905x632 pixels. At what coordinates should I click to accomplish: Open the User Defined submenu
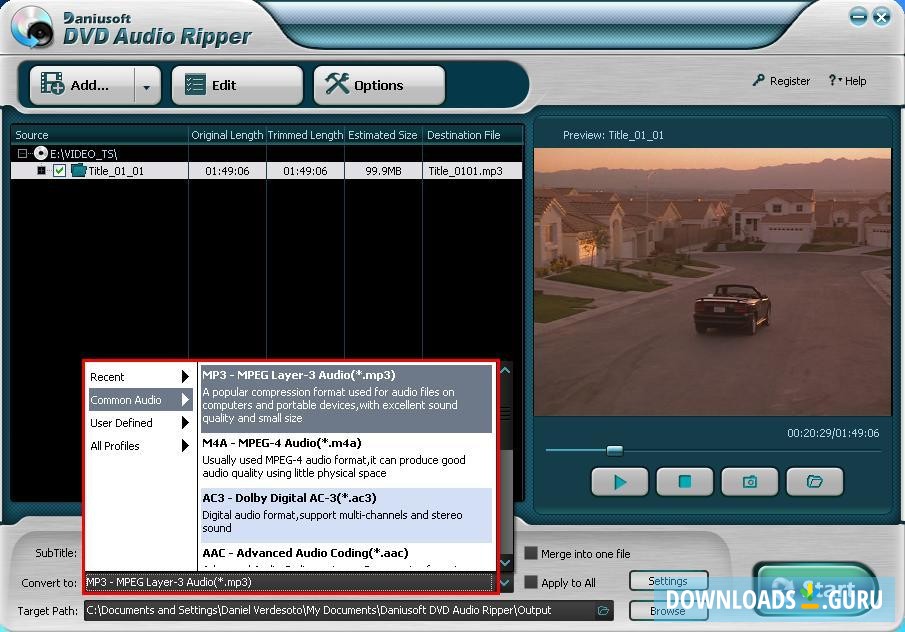coord(140,423)
